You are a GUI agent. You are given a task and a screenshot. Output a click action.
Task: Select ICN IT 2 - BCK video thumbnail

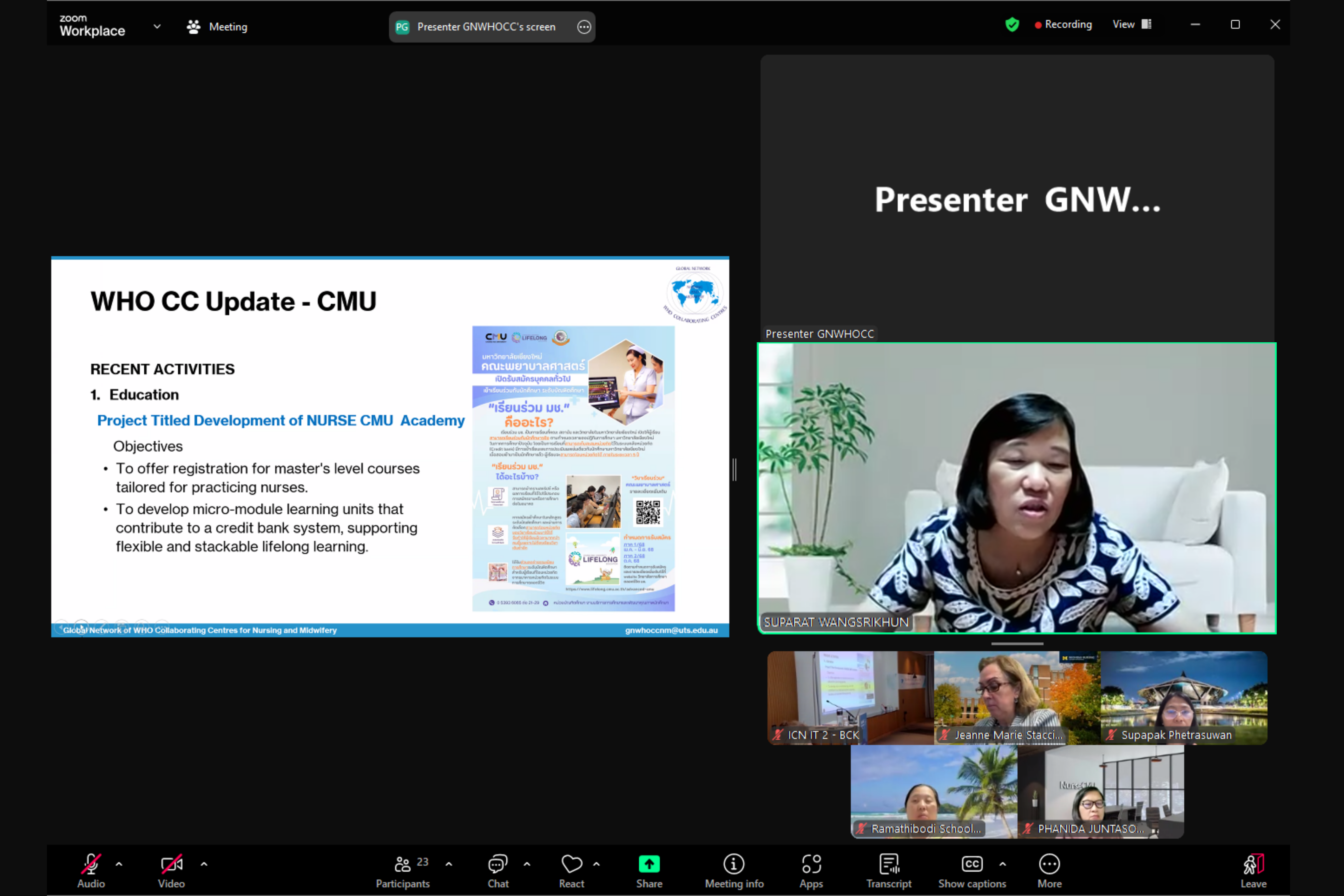click(850, 698)
